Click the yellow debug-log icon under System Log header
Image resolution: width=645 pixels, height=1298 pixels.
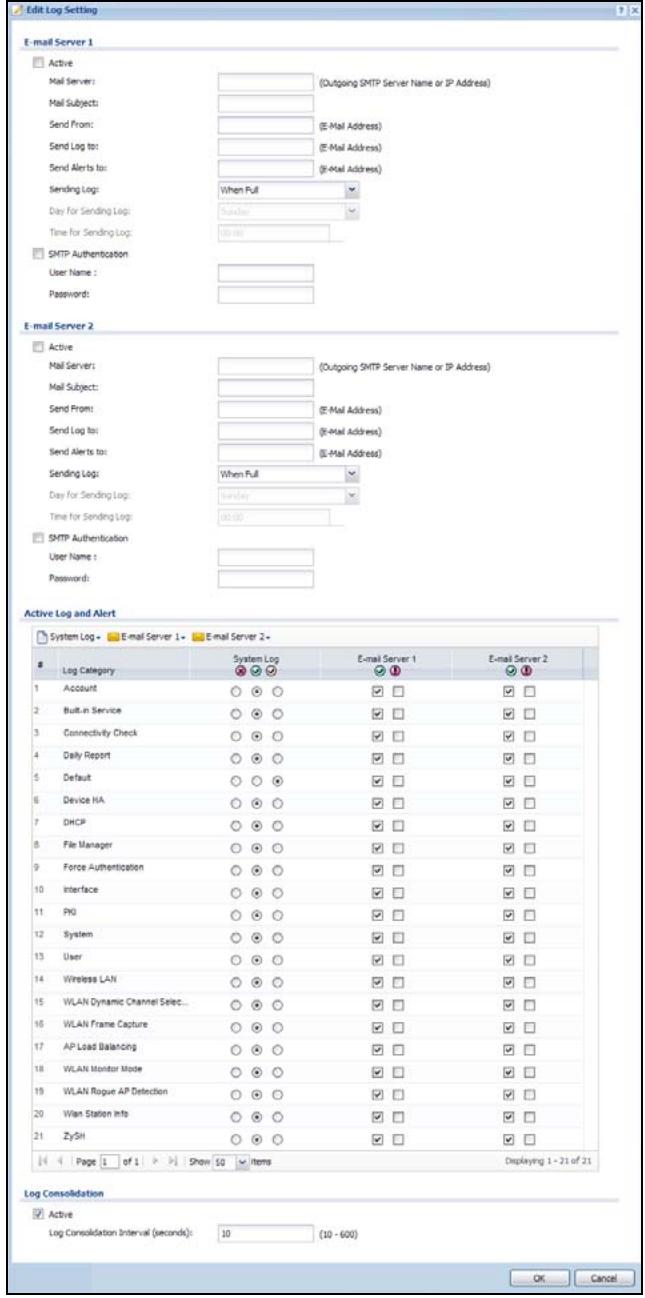(x=272, y=672)
